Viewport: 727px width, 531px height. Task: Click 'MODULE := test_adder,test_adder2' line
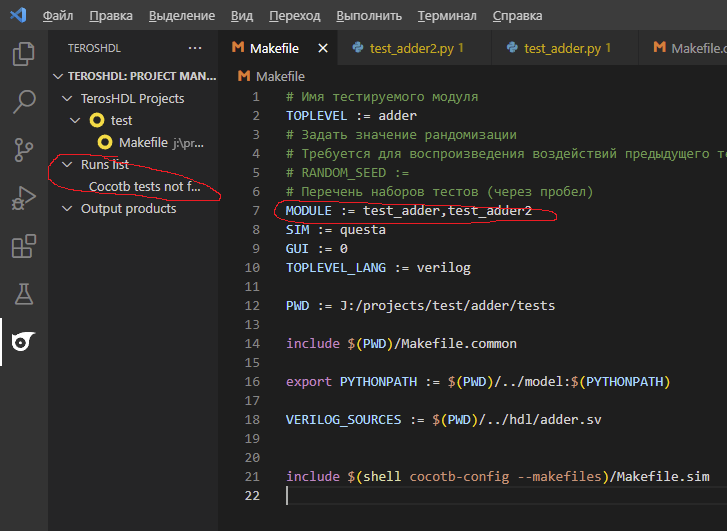click(x=409, y=211)
